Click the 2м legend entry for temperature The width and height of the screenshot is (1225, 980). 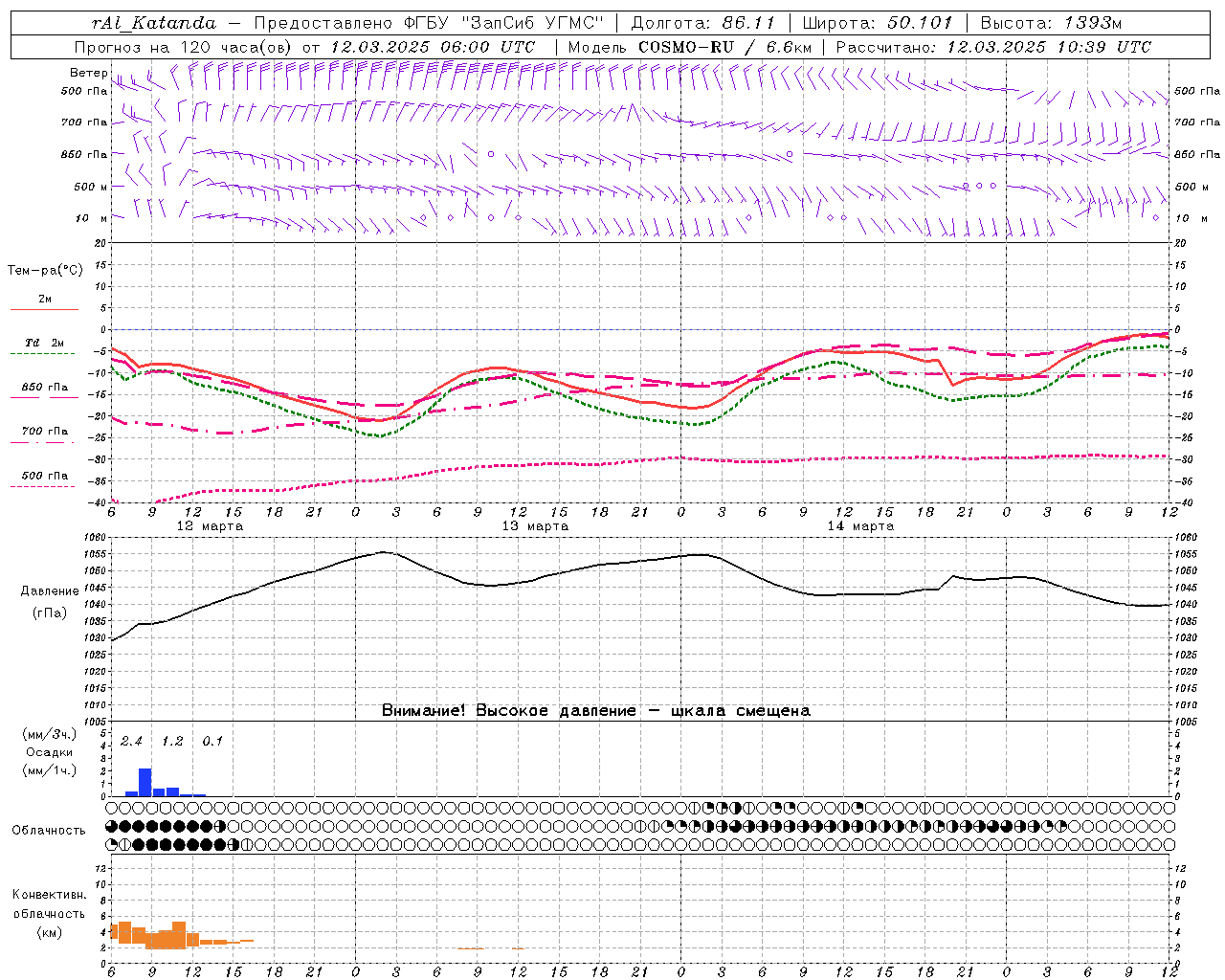click(x=45, y=299)
